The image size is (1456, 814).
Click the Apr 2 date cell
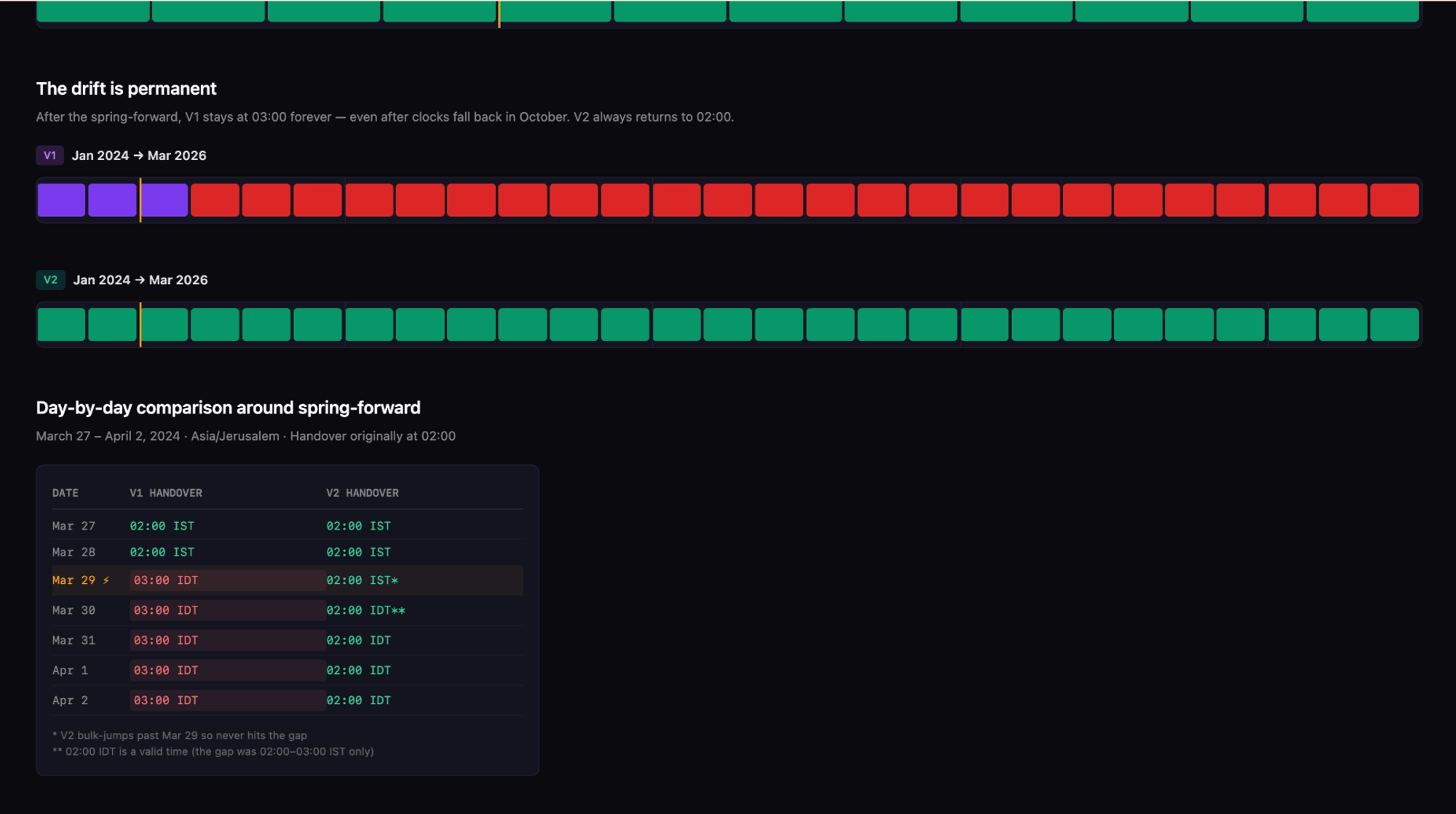(70, 700)
